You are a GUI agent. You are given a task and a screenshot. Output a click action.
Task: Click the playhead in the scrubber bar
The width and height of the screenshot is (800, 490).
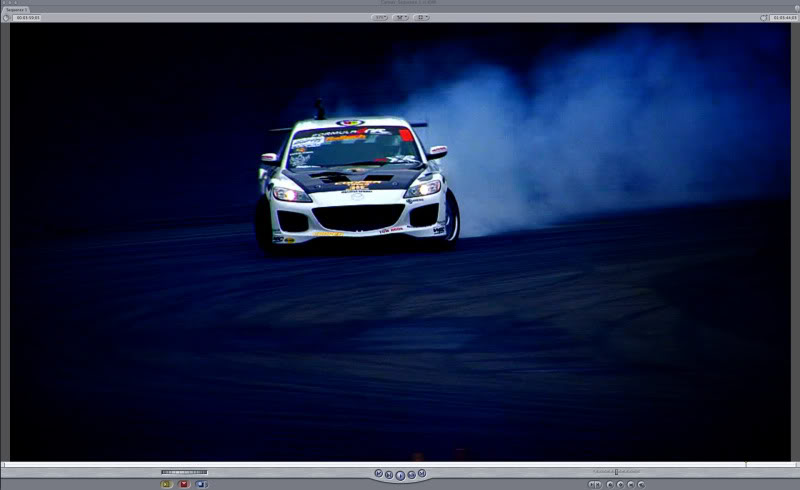[x=746, y=464]
